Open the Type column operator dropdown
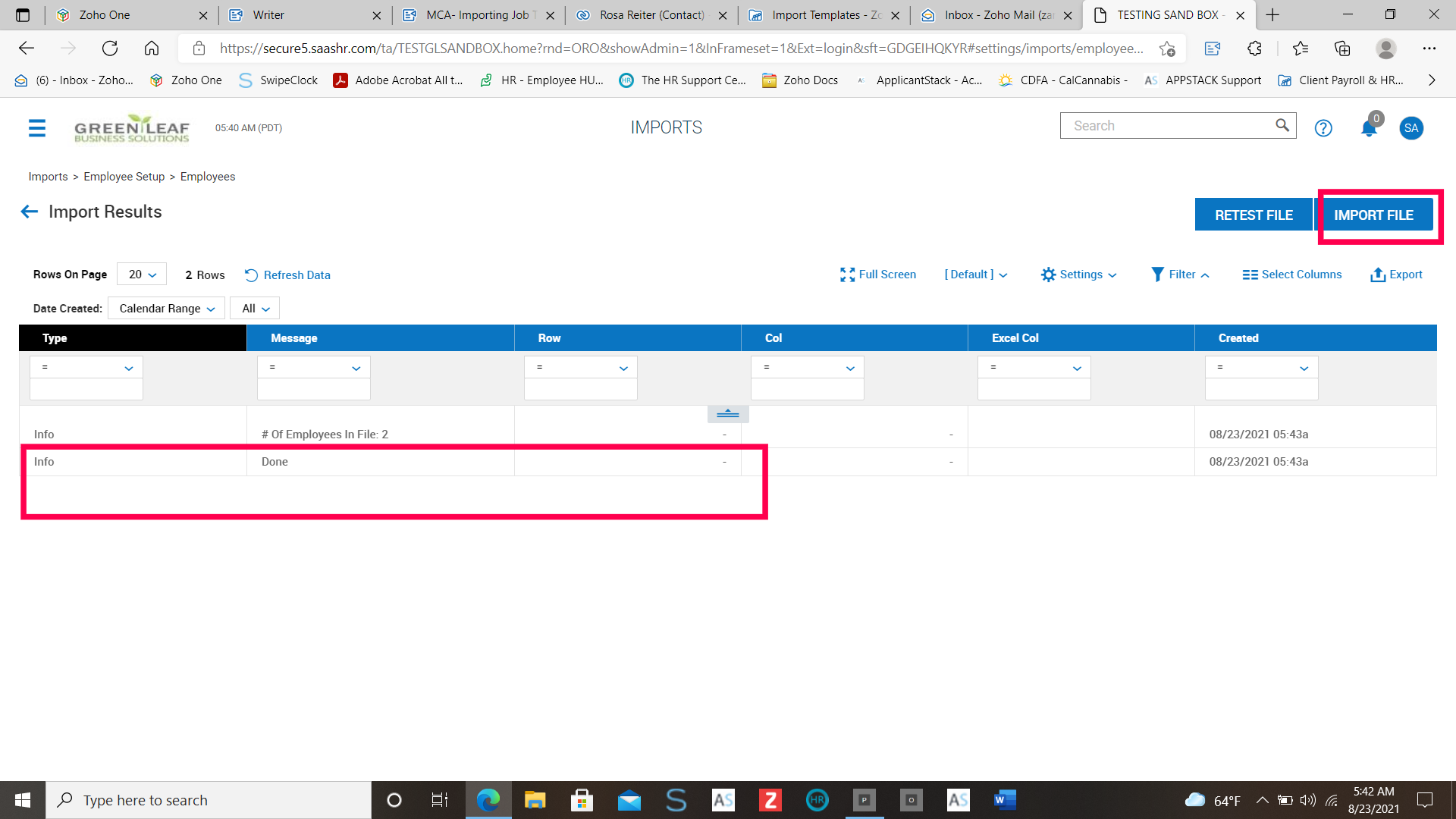 tap(86, 368)
